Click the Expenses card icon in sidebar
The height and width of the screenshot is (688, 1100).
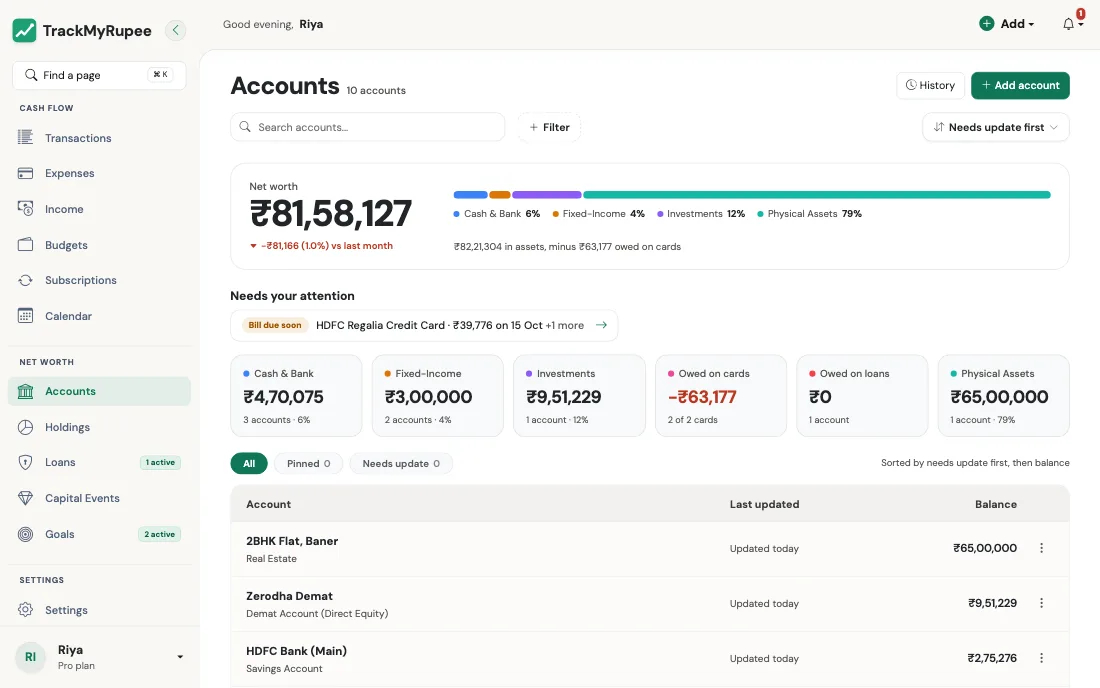25,173
